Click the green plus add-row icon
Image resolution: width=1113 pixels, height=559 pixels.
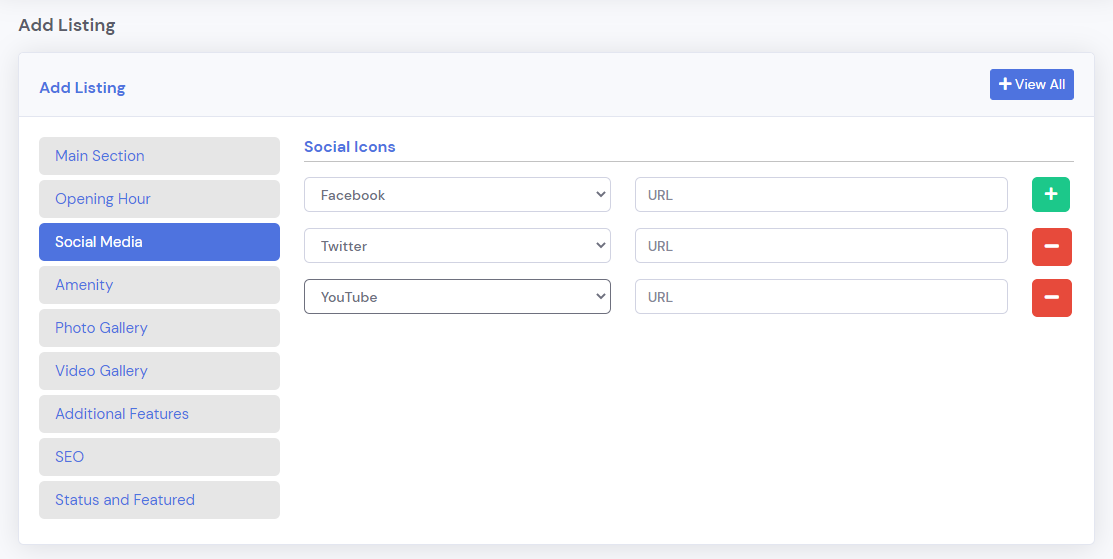point(1050,195)
